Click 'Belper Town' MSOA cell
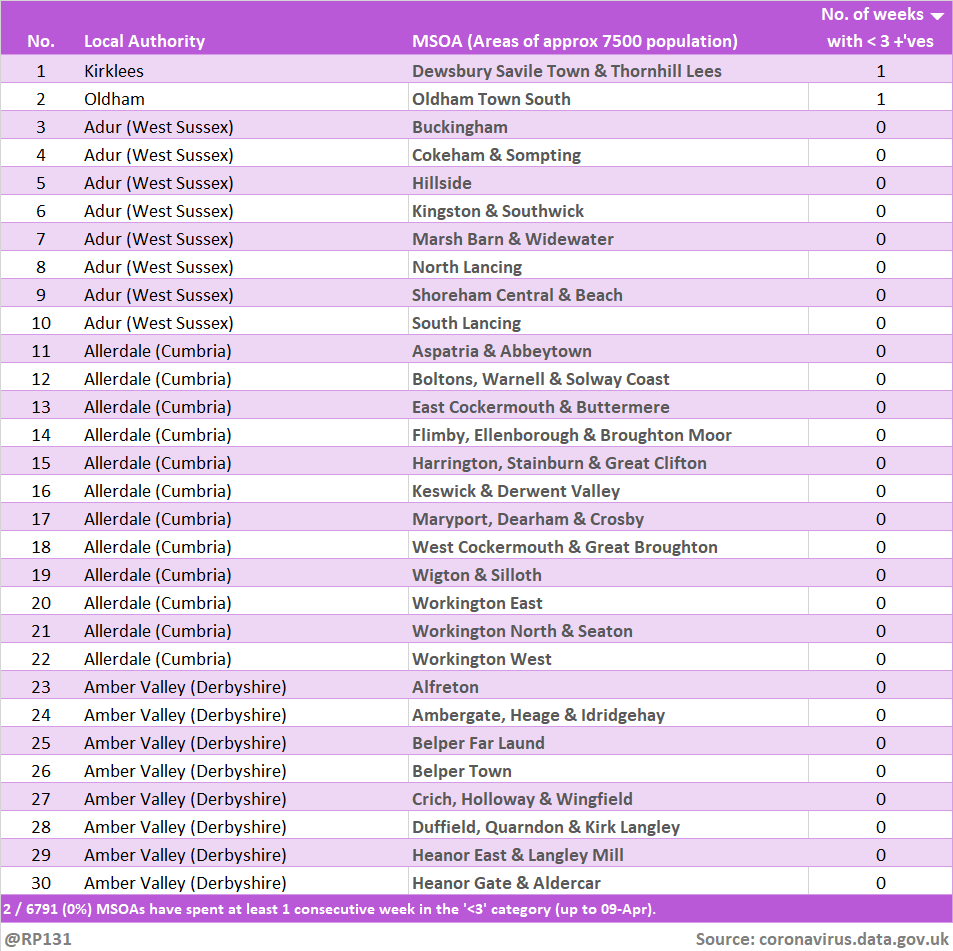953x951 pixels. pyautogui.click(x=462, y=771)
